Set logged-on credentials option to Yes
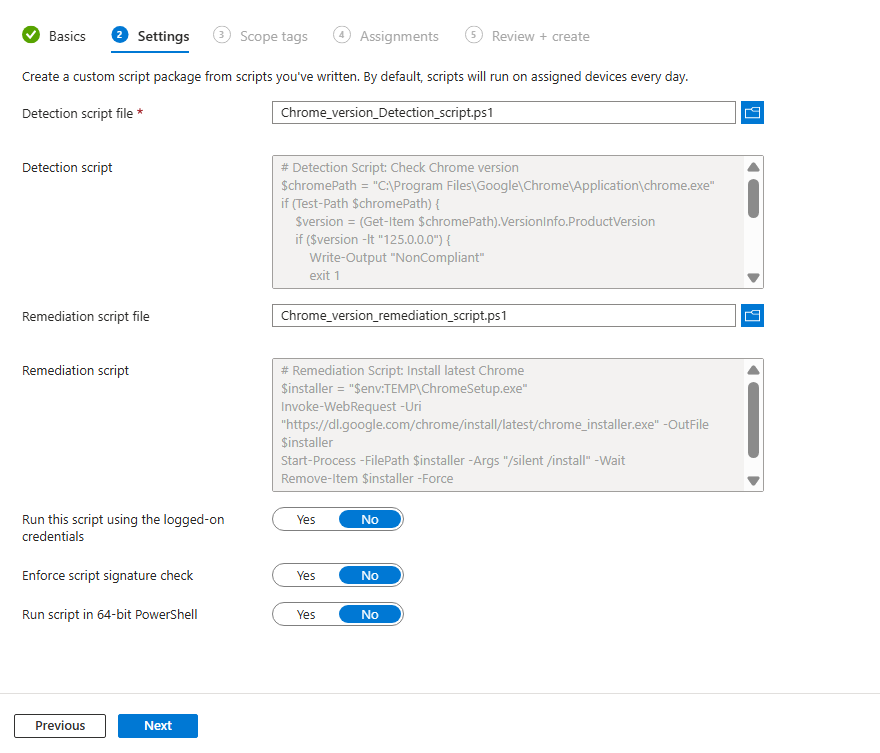This screenshot has height=753, width=880. [306, 520]
